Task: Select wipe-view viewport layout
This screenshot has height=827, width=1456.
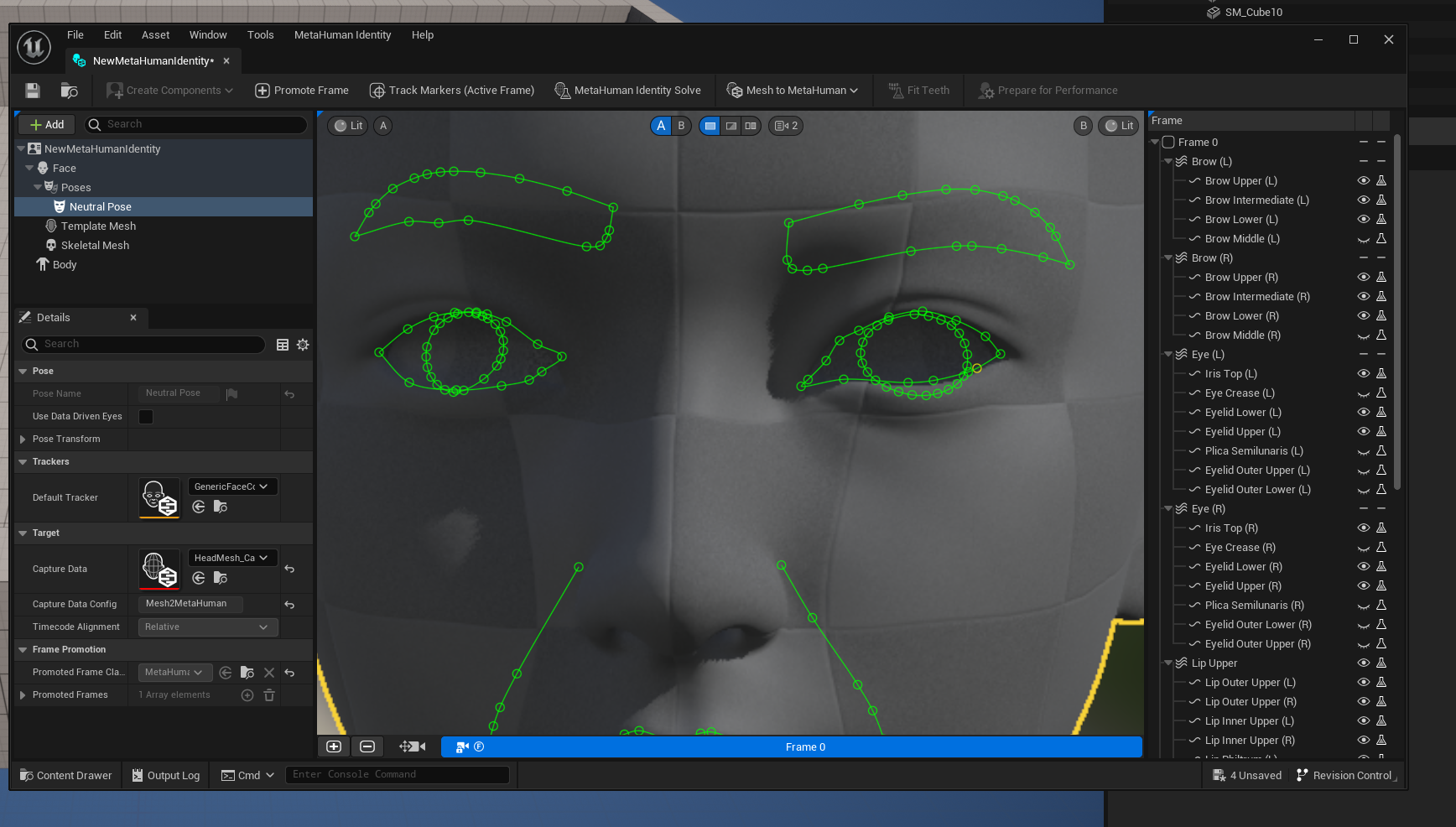Action: point(731,126)
